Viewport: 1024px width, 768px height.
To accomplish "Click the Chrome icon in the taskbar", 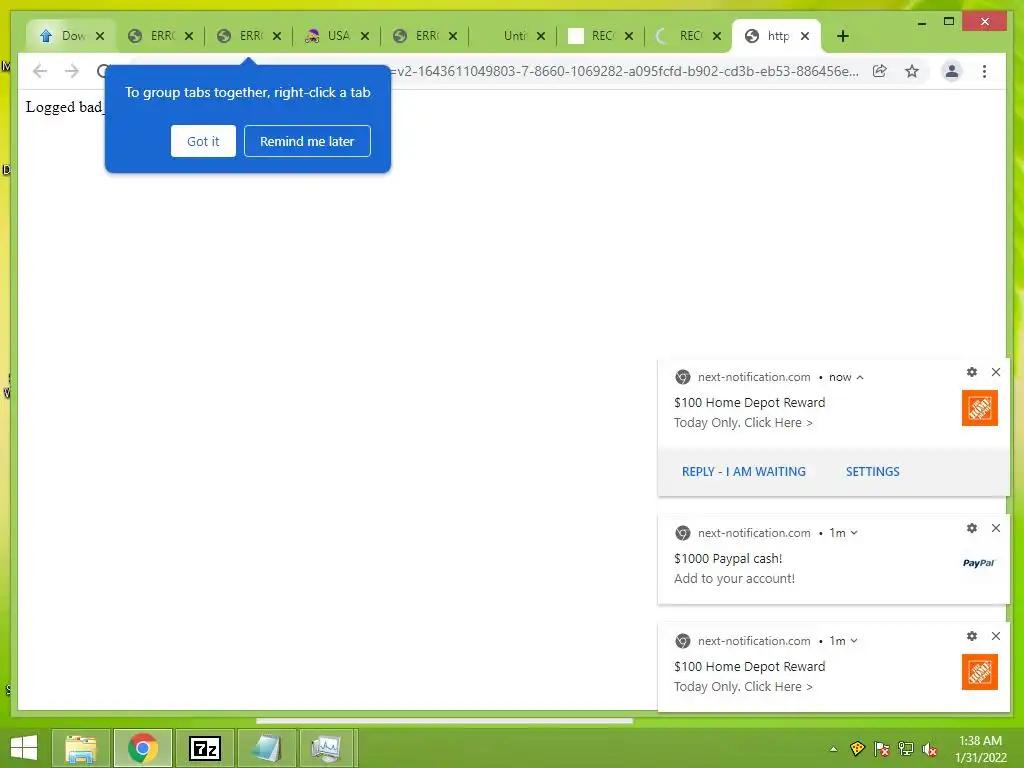I will (x=142, y=748).
